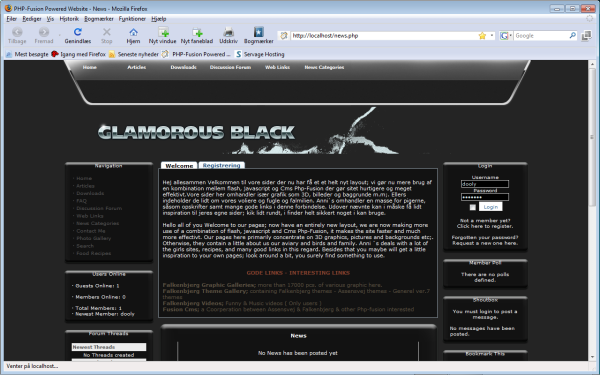
Task: Toggle the remember me checkbox beside Login
Action: [473, 207]
